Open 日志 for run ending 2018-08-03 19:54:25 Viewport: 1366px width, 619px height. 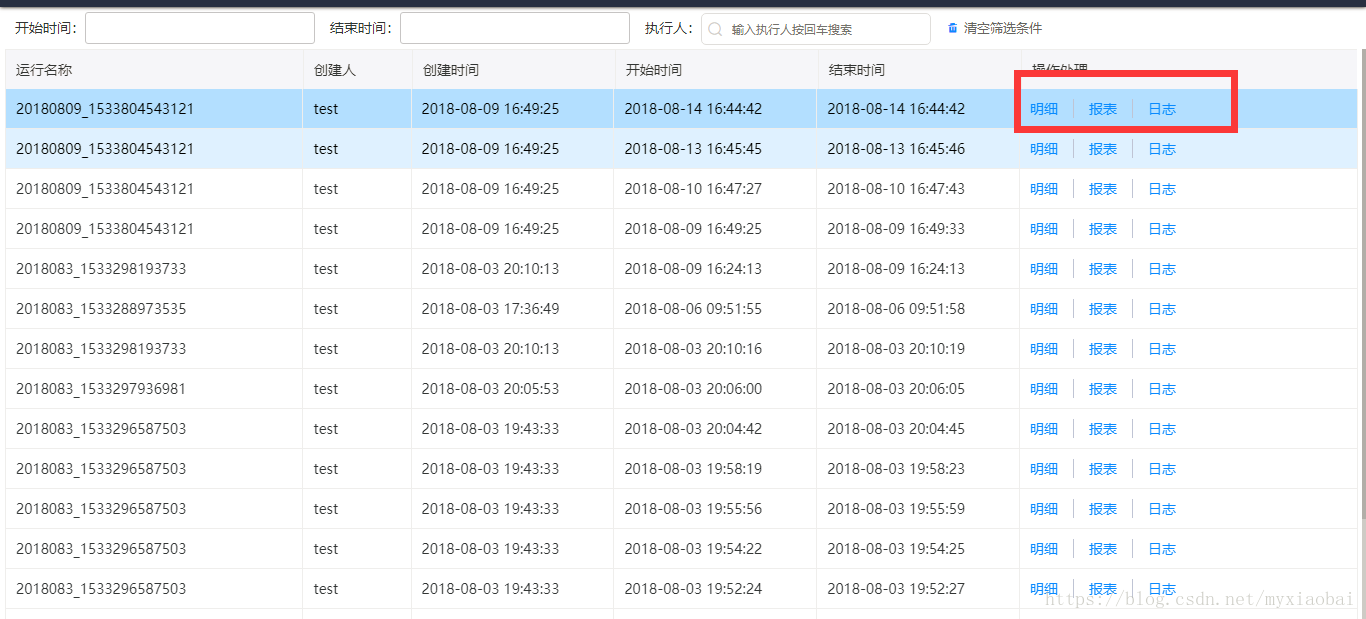click(1162, 549)
